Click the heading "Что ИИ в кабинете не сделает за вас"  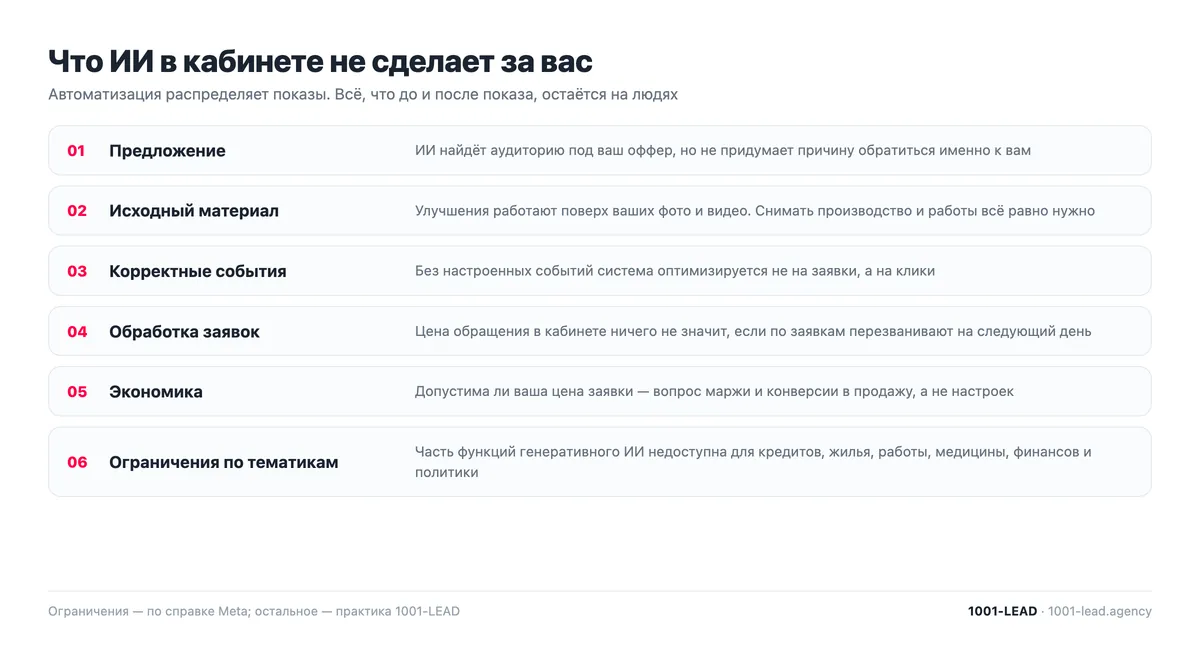tap(320, 61)
